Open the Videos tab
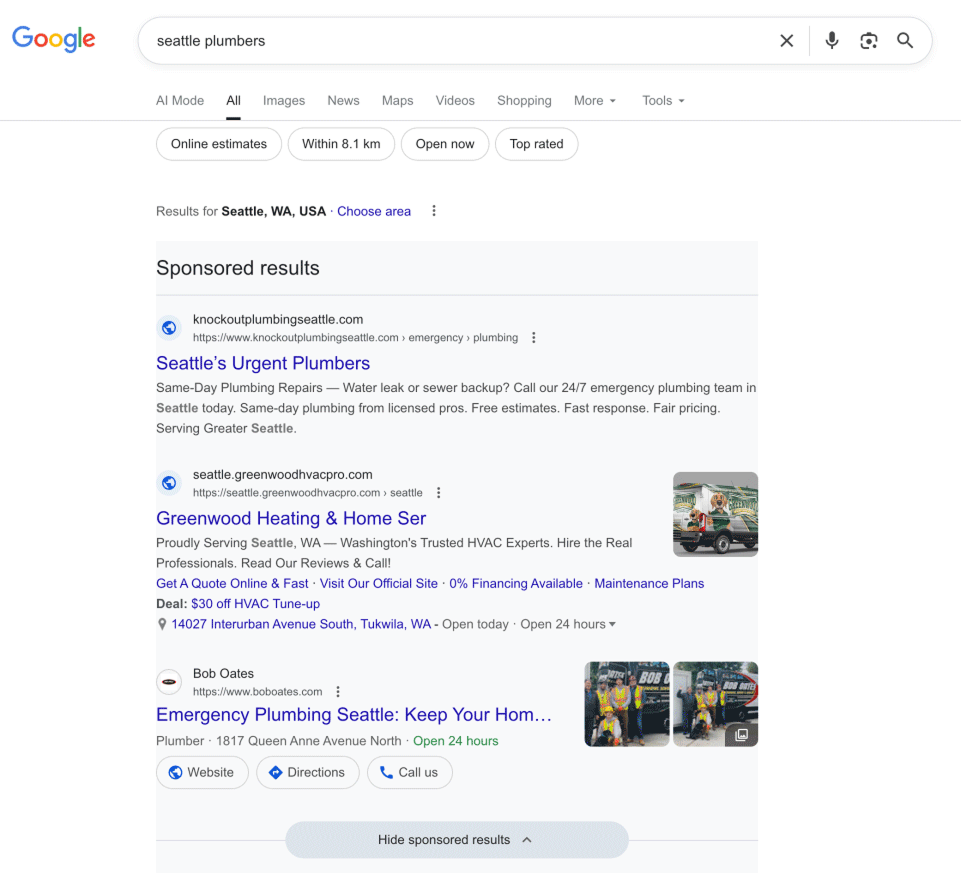 455,100
